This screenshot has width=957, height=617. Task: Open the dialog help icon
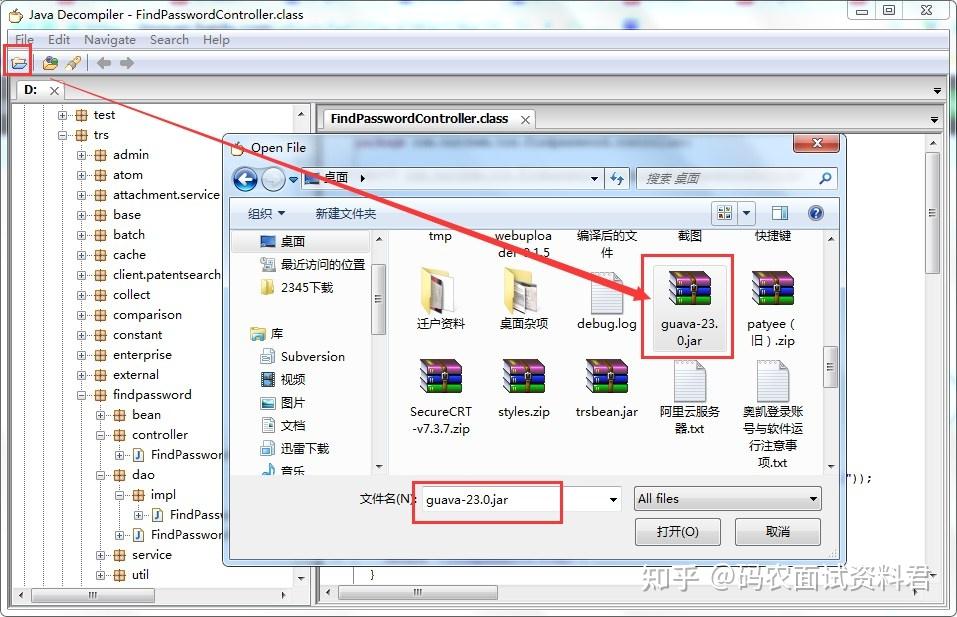tap(815, 213)
